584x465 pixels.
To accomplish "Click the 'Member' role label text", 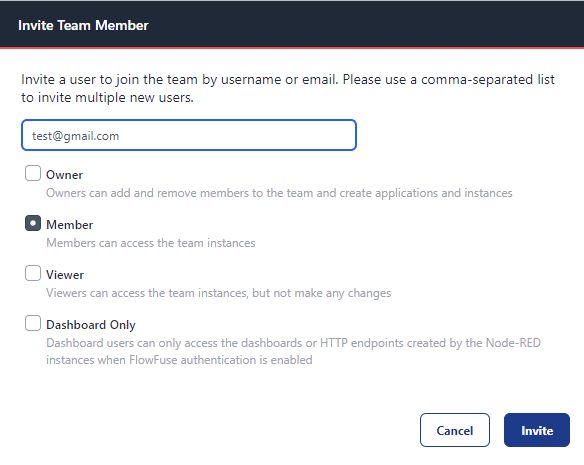I will [x=69, y=225].
